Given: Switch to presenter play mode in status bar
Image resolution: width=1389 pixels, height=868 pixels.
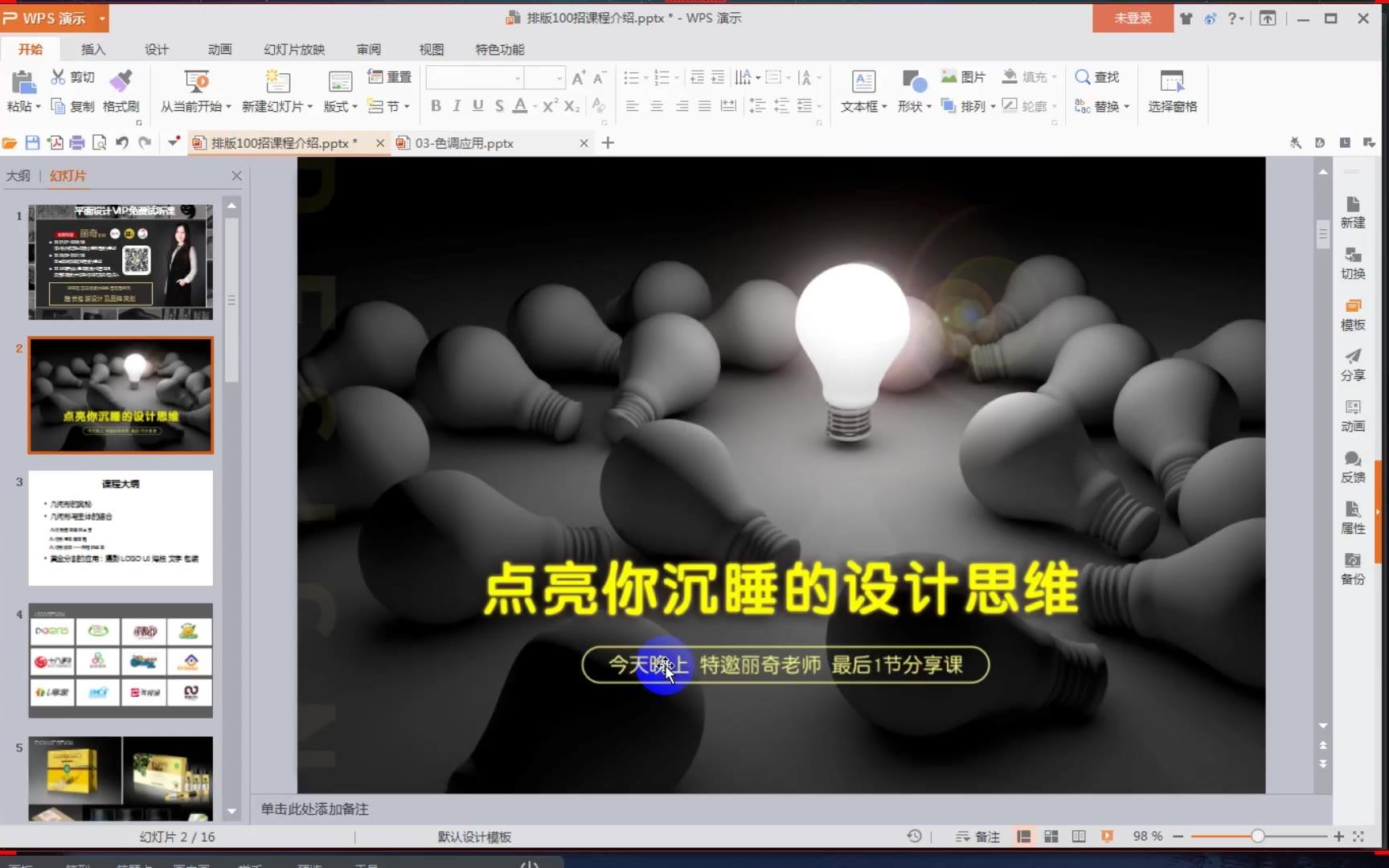Looking at the screenshot, I should tap(1108, 836).
